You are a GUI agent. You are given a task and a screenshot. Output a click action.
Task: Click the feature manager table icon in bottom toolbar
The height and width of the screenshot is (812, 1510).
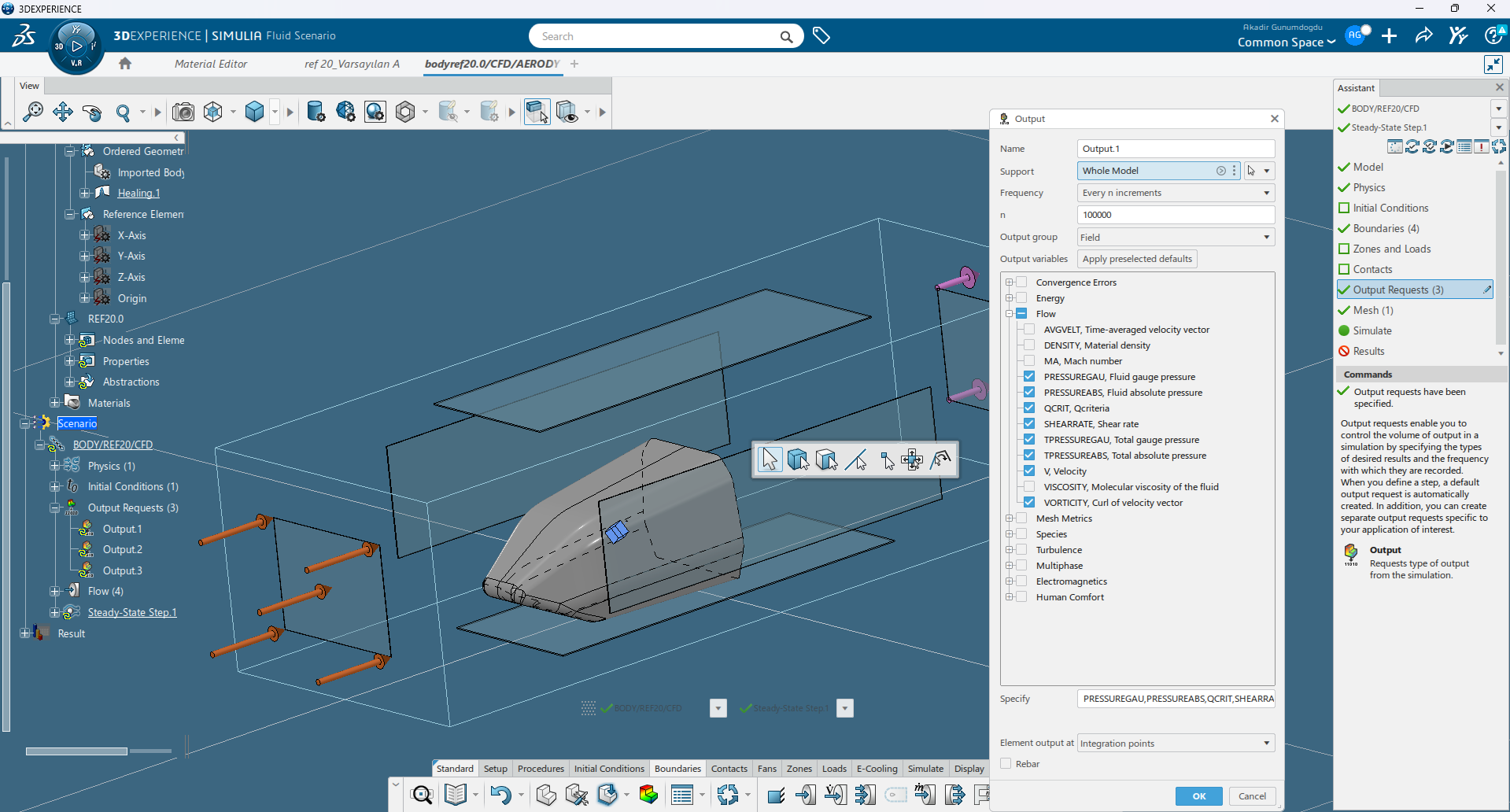pos(682,795)
